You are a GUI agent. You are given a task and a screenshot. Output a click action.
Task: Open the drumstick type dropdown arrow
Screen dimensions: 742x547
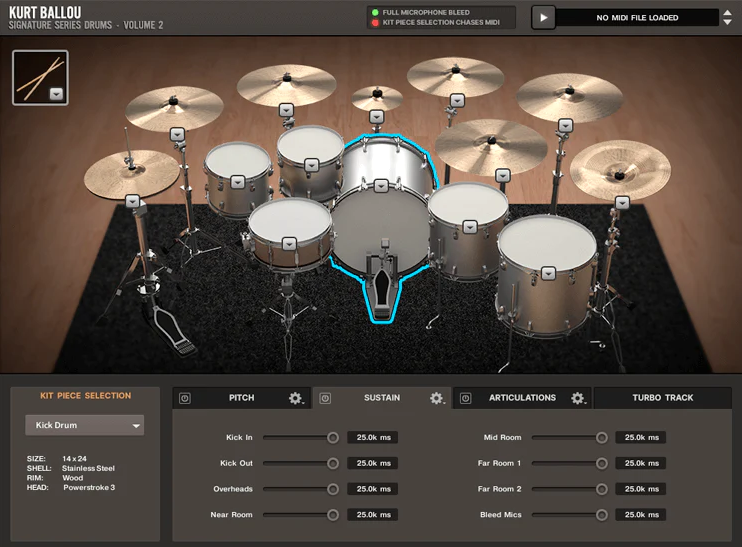point(56,94)
